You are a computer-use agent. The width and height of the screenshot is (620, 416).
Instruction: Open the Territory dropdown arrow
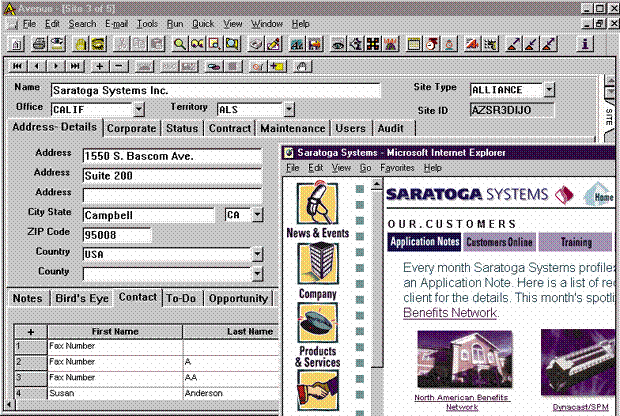pyautogui.click(x=289, y=109)
